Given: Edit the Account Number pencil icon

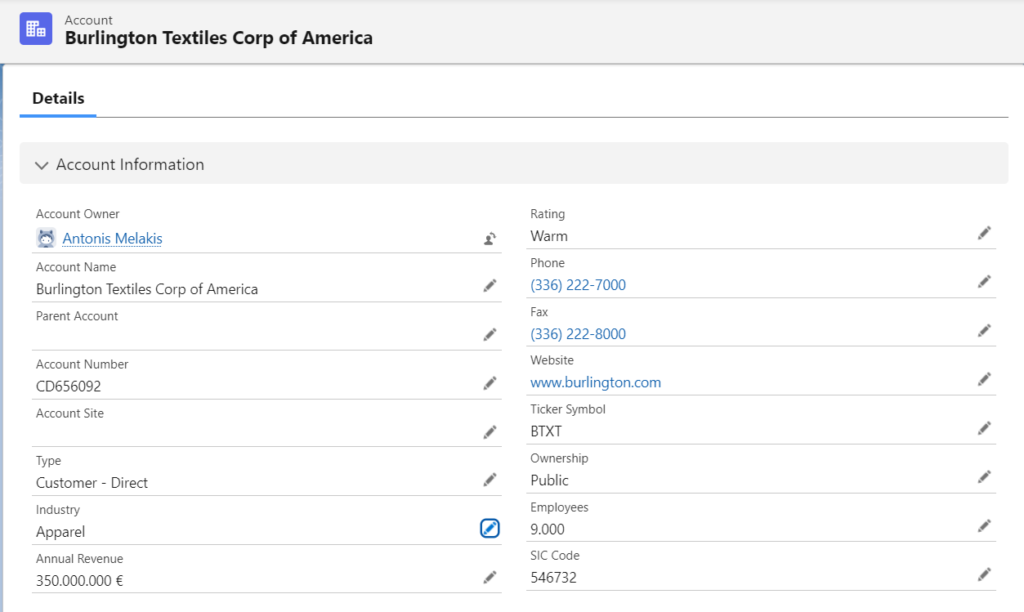Looking at the screenshot, I should 490,383.
